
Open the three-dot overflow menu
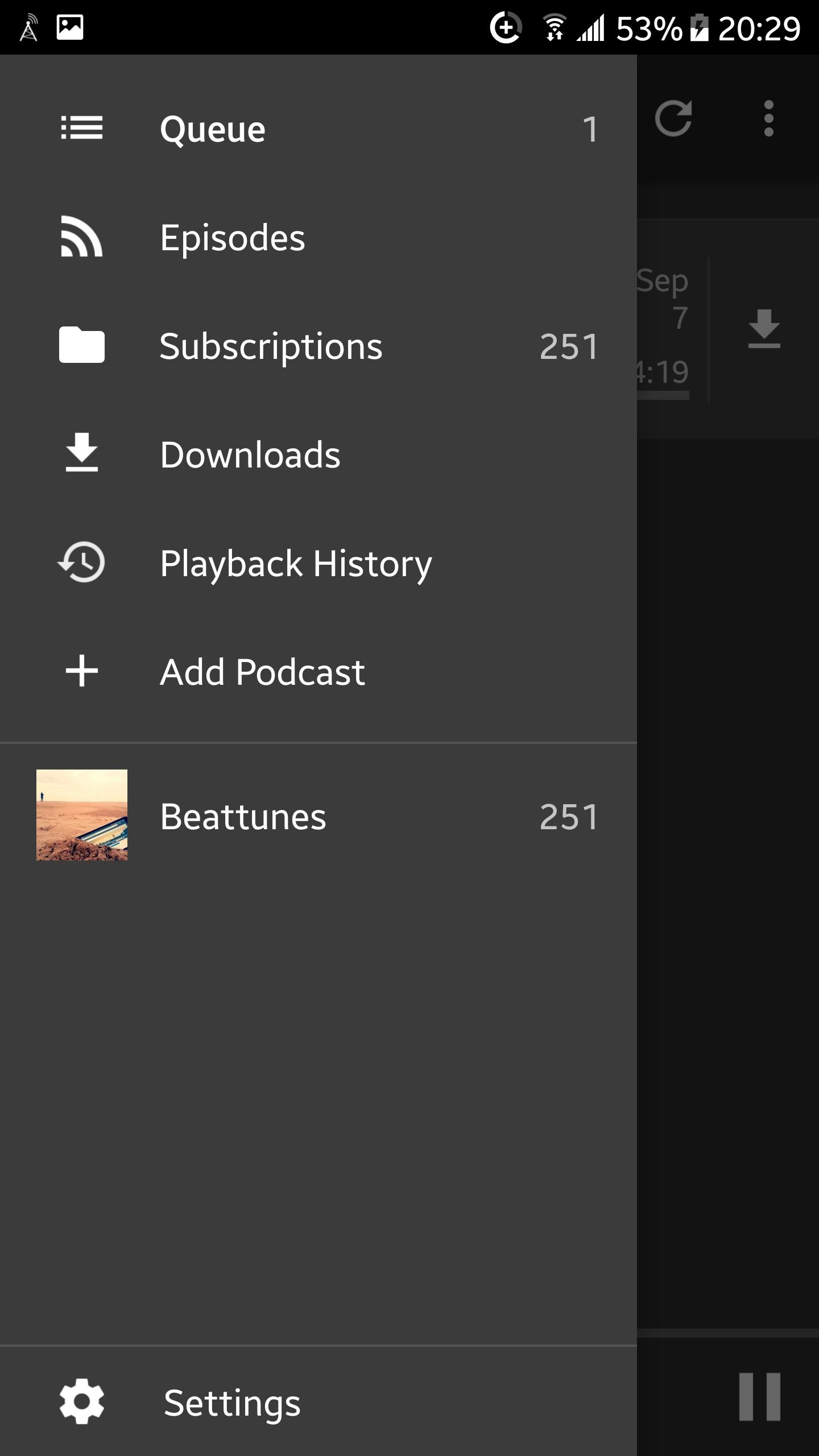(x=769, y=118)
